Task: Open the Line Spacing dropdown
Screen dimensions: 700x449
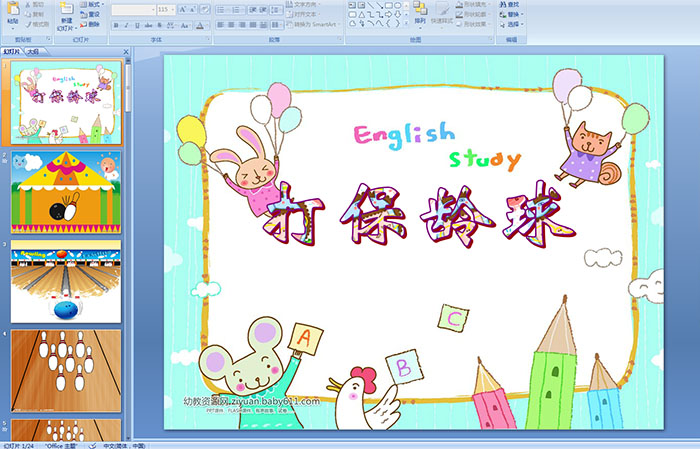Action: 276,10
